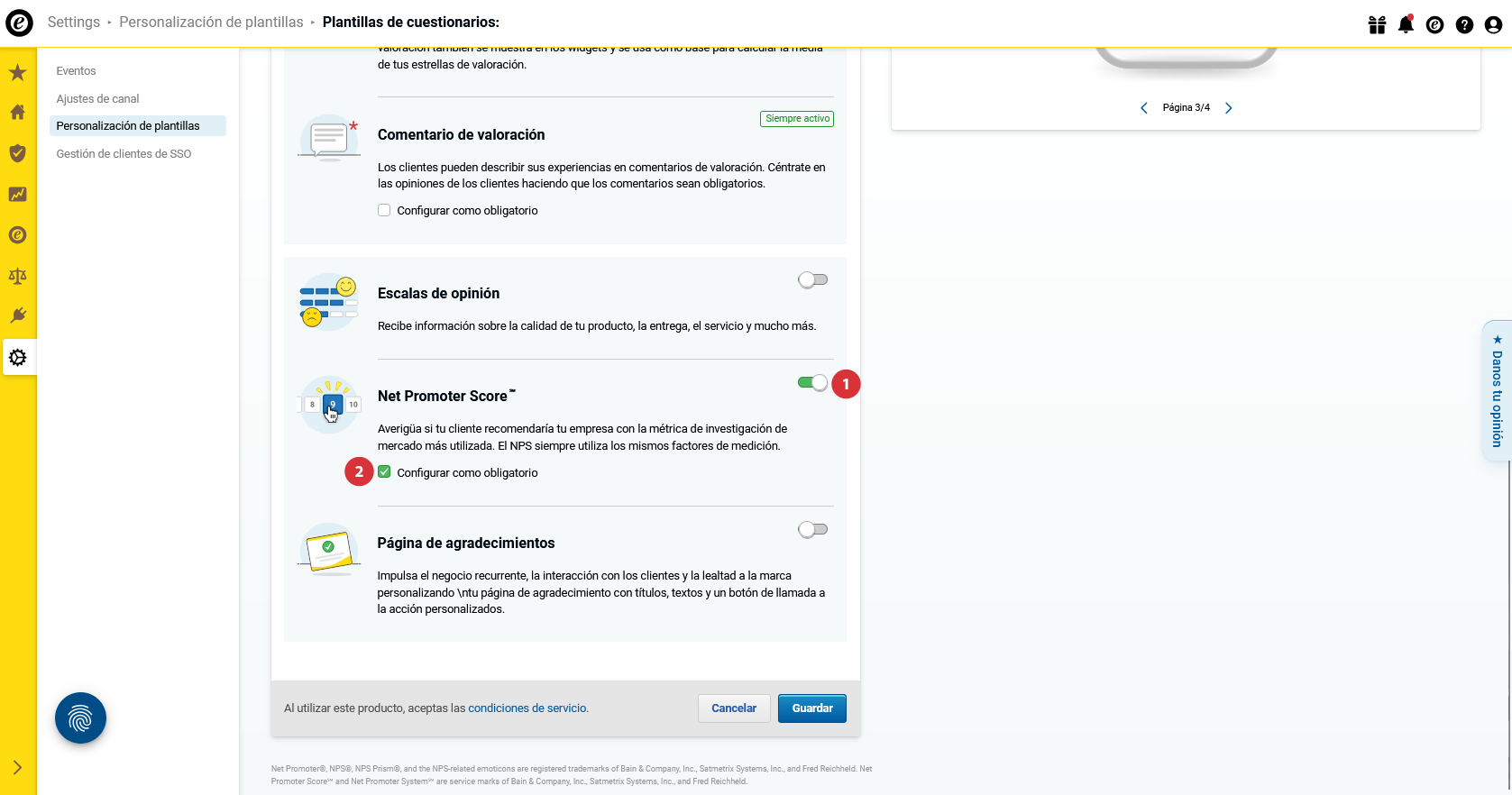
Task: Expand the sidebar with bottom arrow
Action: (x=17, y=768)
